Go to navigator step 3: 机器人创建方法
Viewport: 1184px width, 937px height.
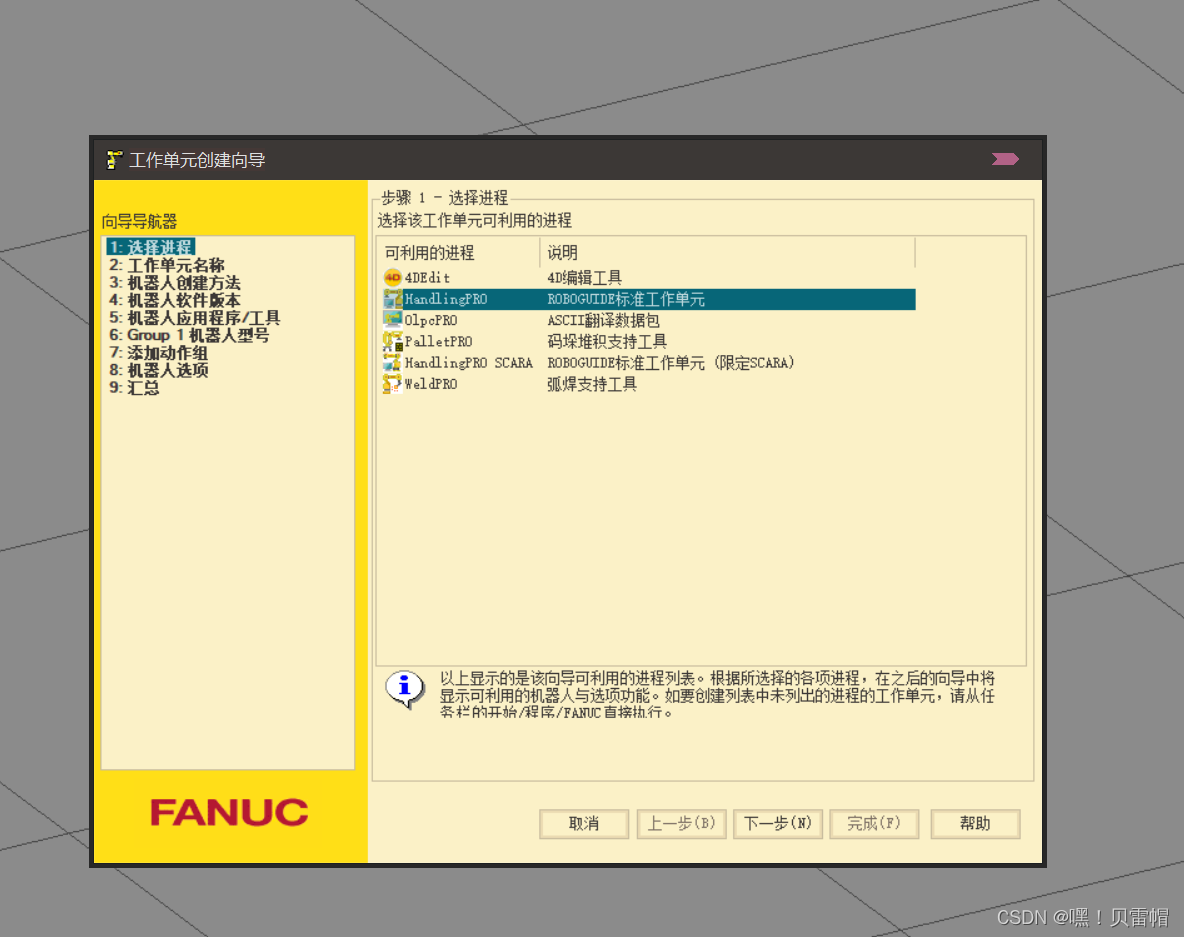click(174, 282)
